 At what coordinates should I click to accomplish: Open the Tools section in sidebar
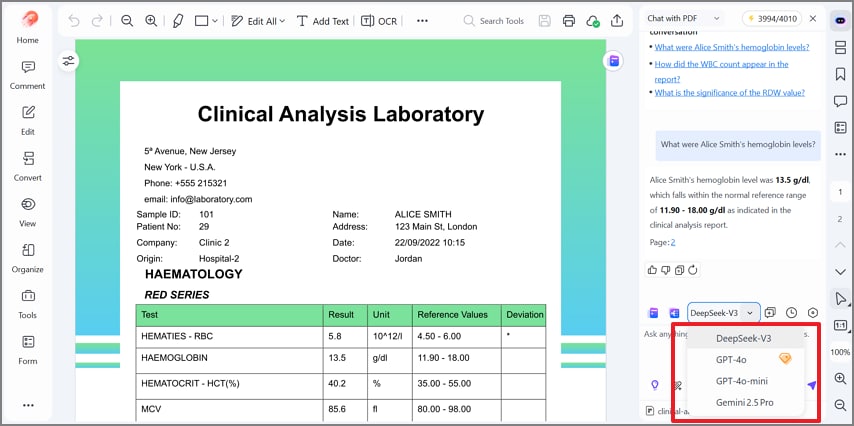click(x=28, y=303)
